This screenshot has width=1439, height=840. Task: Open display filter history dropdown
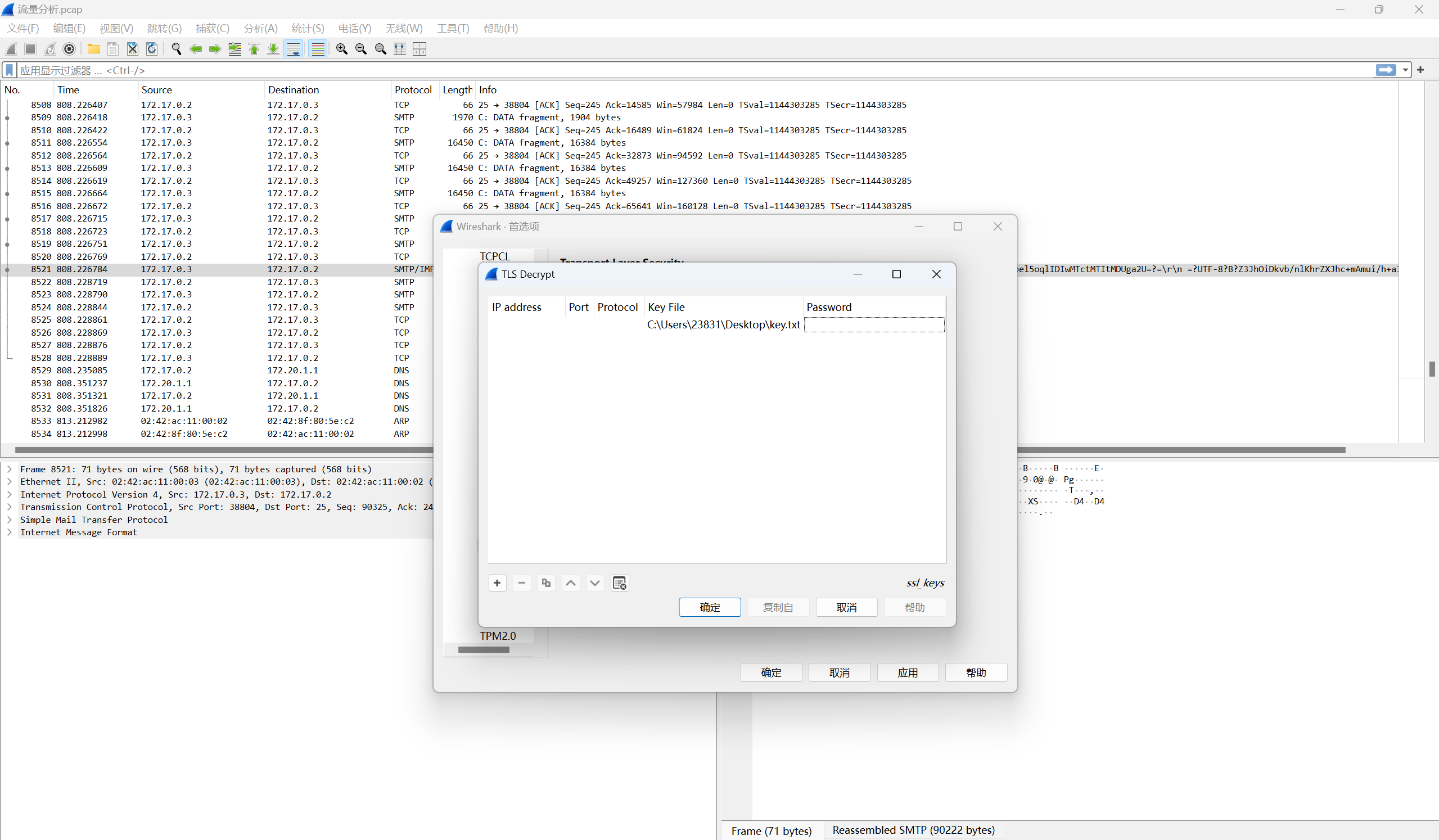[1405, 70]
